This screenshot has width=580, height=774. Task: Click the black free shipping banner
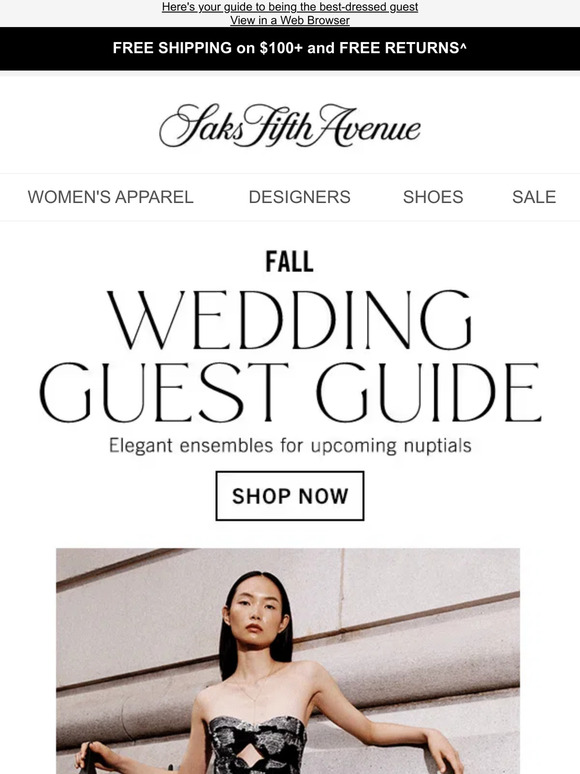pyautogui.click(x=290, y=48)
